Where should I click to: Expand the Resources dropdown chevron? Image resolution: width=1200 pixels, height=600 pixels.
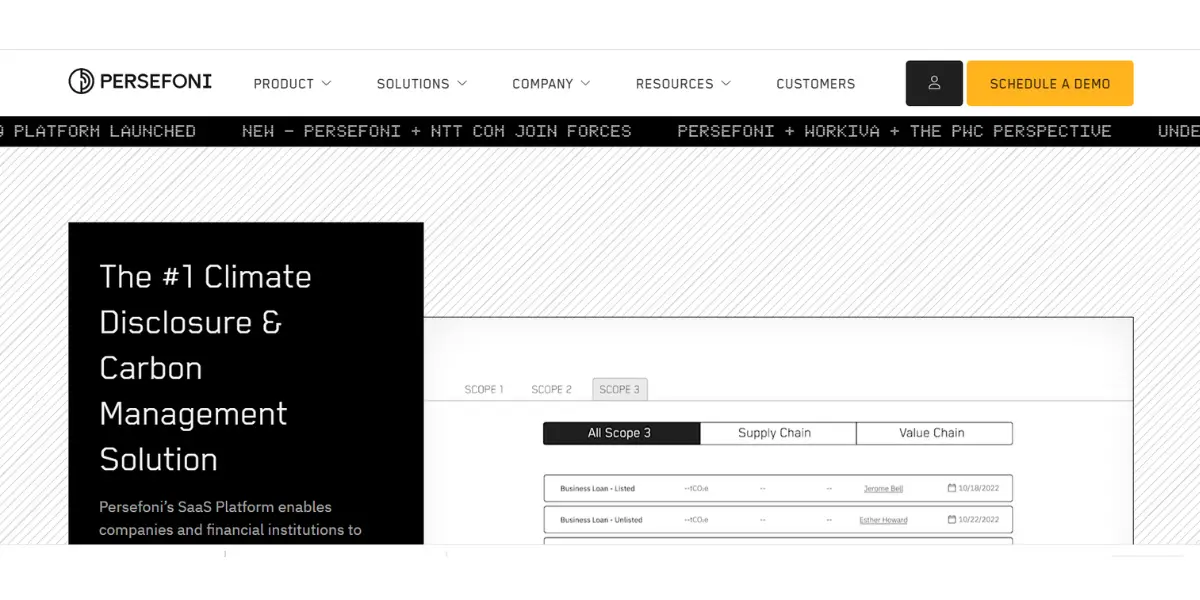(x=726, y=84)
